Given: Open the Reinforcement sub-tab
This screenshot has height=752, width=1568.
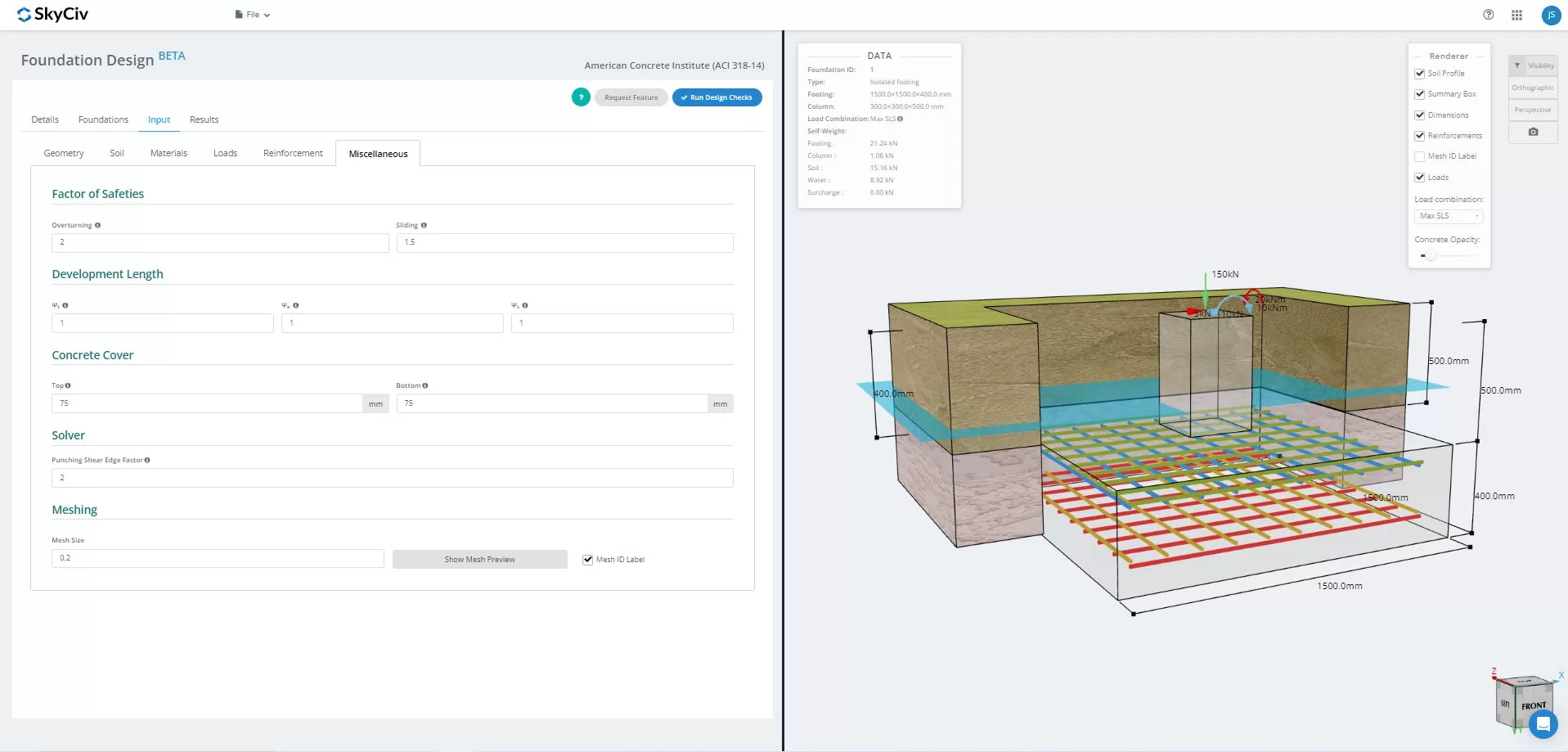Looking at the screenshot, I should coord(293,153).
